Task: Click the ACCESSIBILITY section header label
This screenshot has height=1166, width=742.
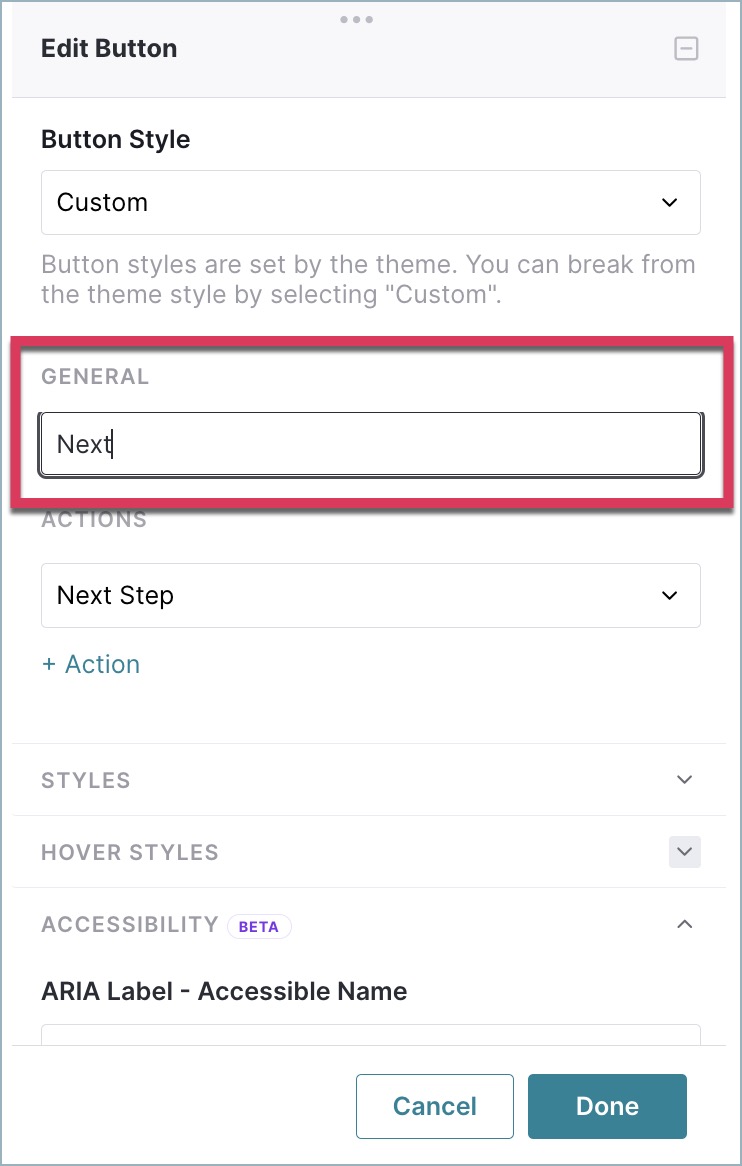Action: click(x=130, y=924)
